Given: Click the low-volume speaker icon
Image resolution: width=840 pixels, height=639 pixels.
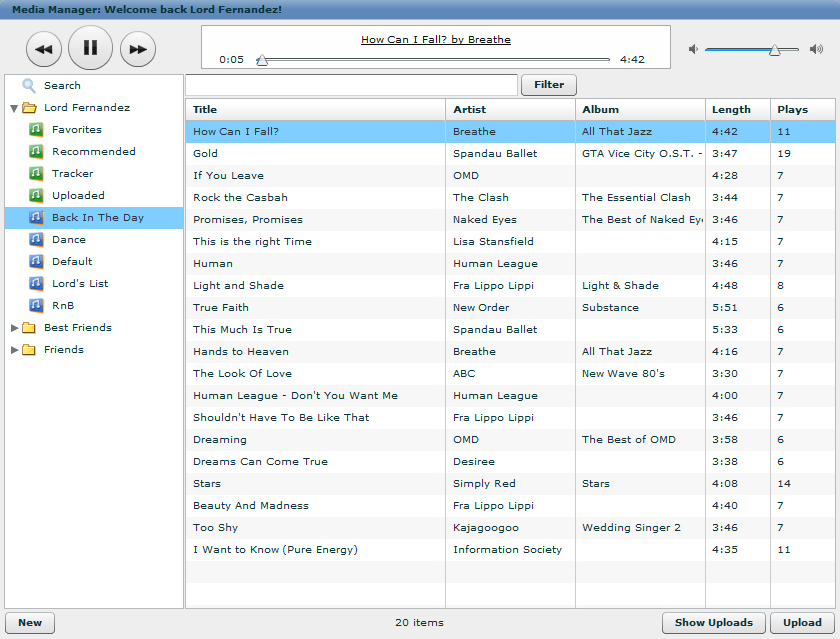Looking at the screenshot, I should [693, 49].
